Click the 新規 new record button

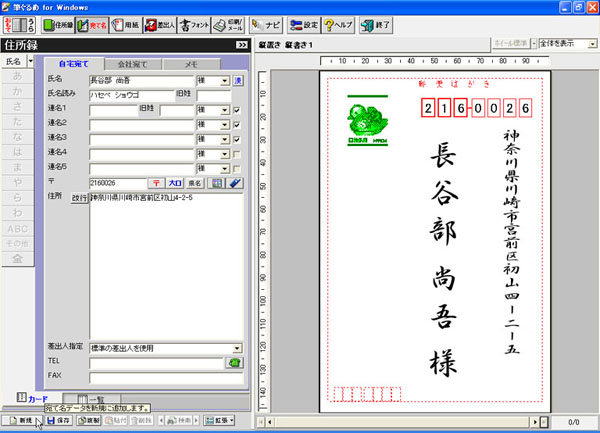tap(20, 420)
